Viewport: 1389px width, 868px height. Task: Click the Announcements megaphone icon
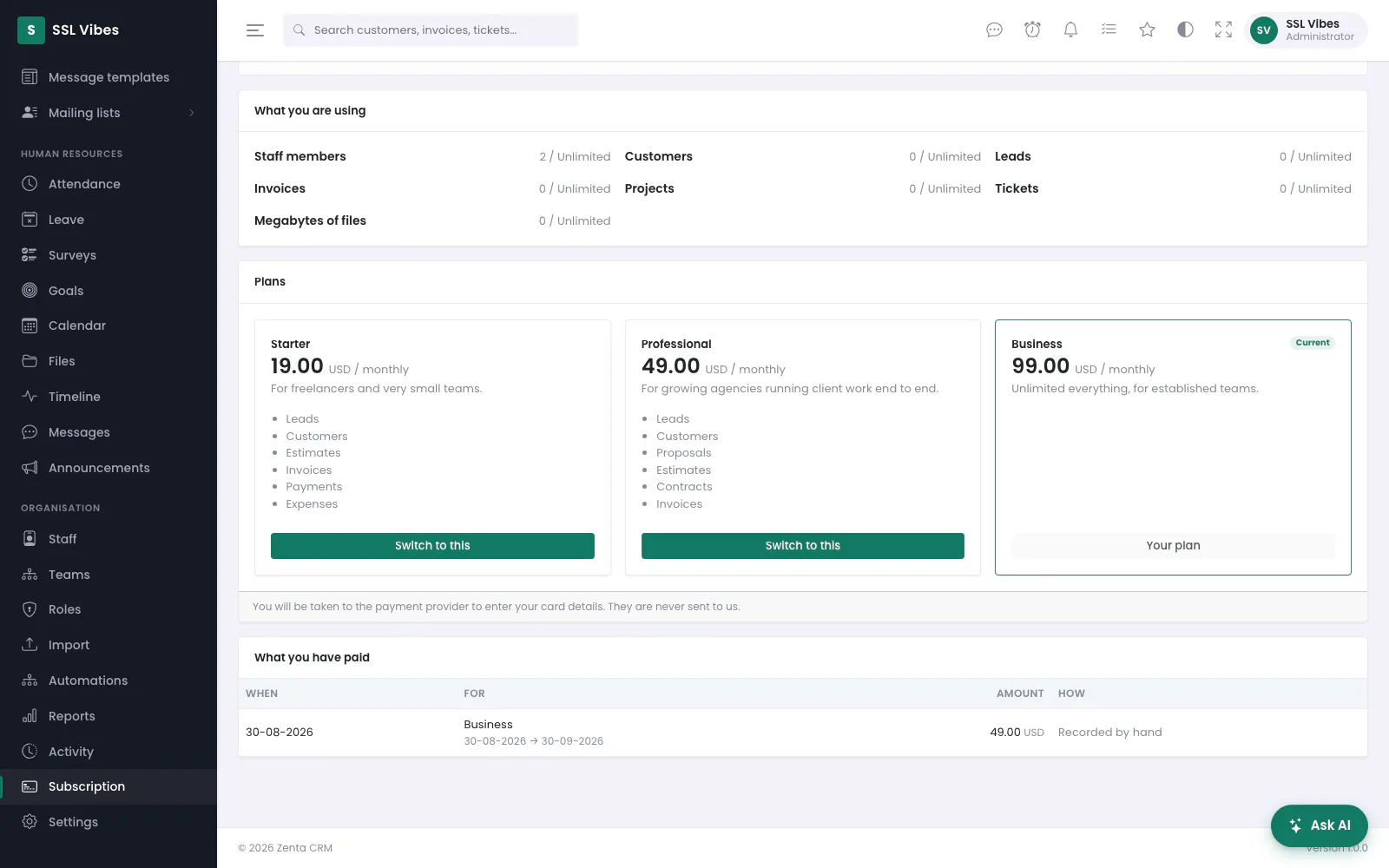click(30, 468)
